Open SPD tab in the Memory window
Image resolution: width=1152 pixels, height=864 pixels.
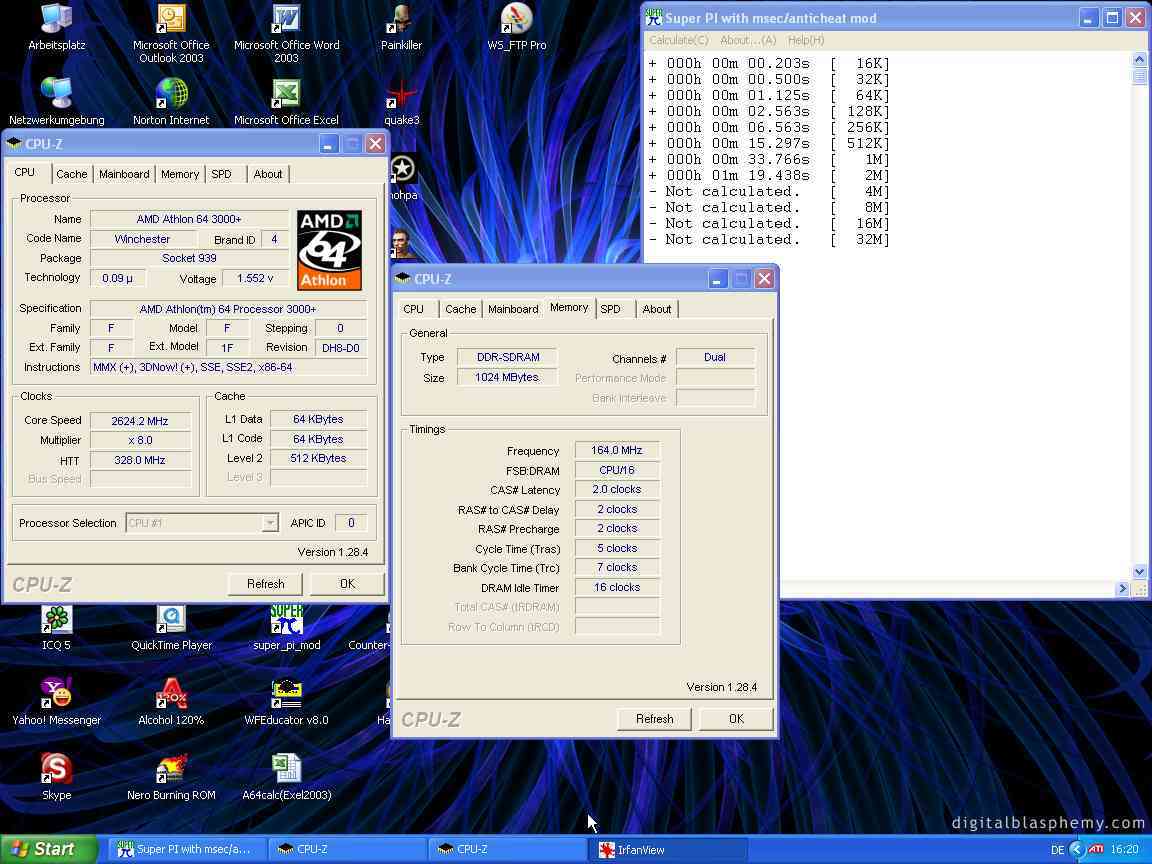click(x=611, y=309)
